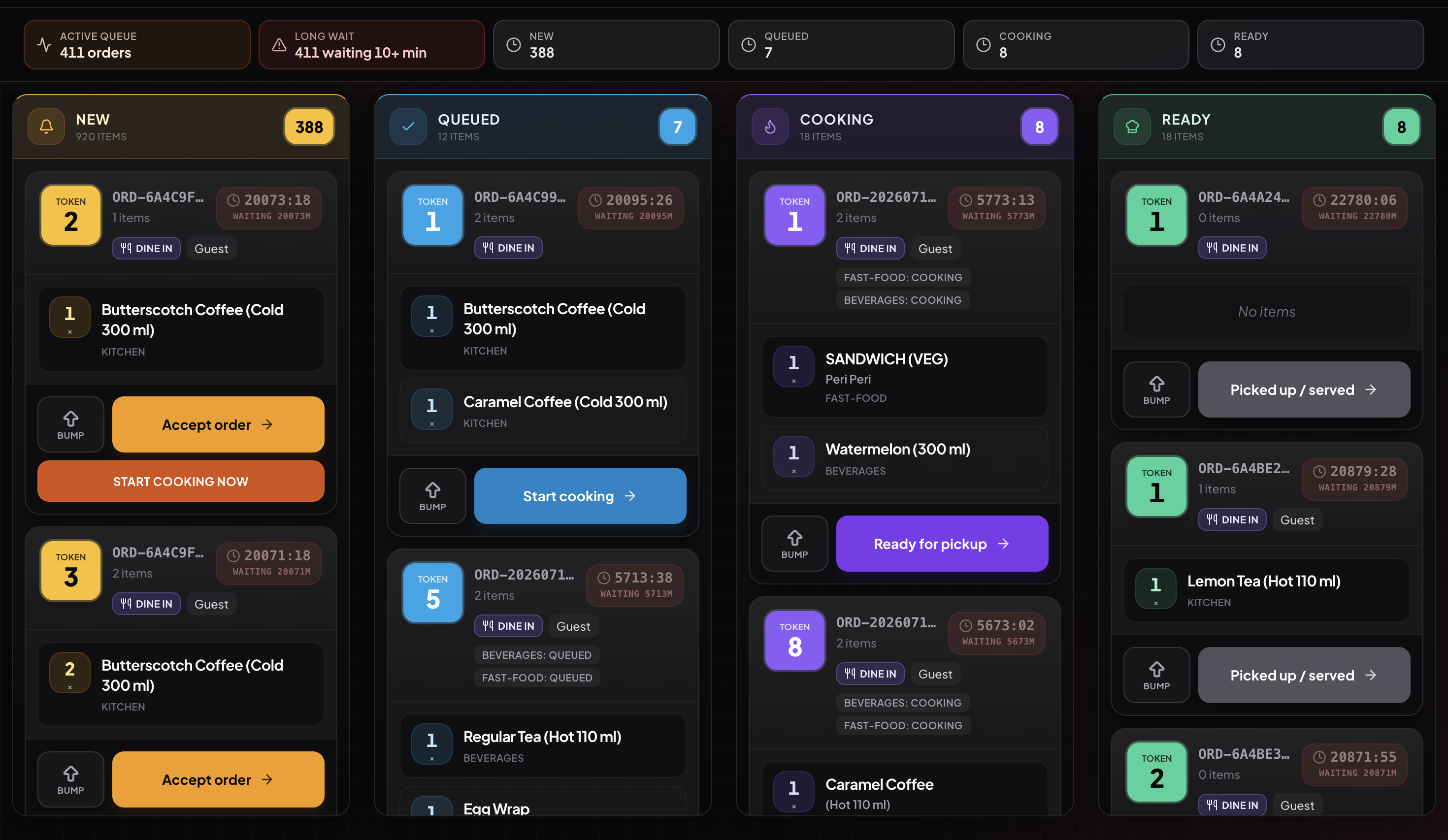Select SANDWICH (VEG) Peri Peri item

click(905, 377)
